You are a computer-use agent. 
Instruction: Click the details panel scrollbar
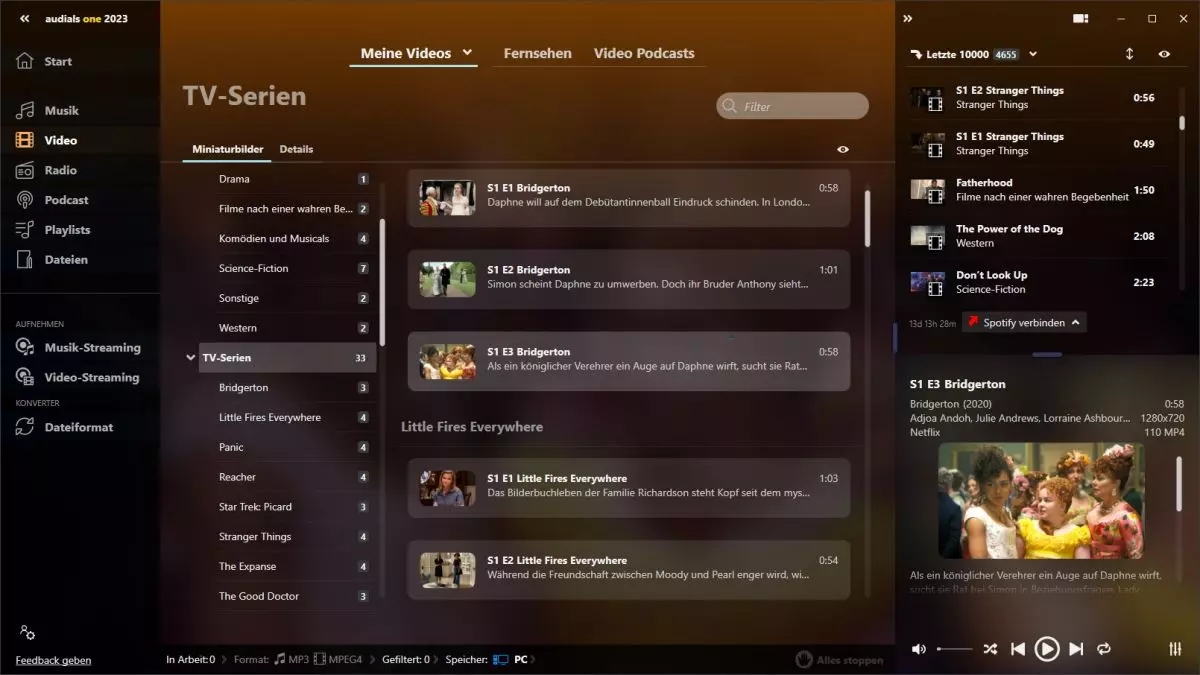1179,484
